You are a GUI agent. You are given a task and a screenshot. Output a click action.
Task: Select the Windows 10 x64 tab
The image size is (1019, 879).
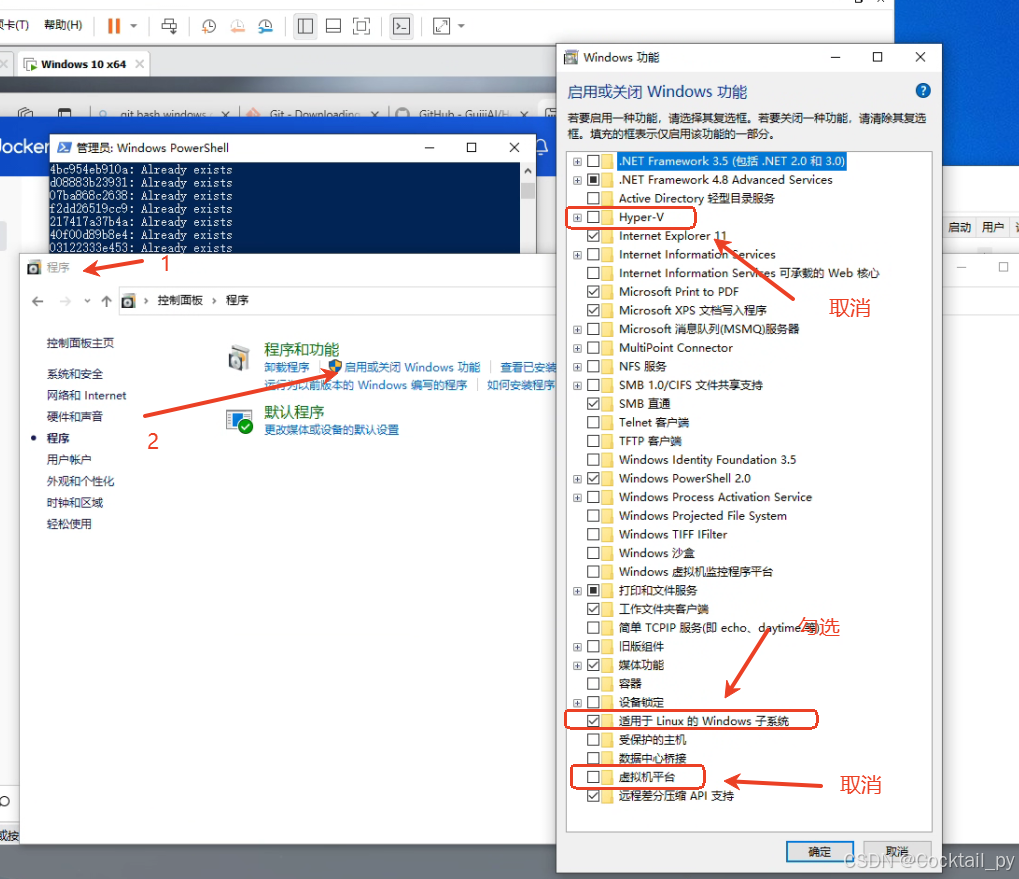tap(83, 64)
